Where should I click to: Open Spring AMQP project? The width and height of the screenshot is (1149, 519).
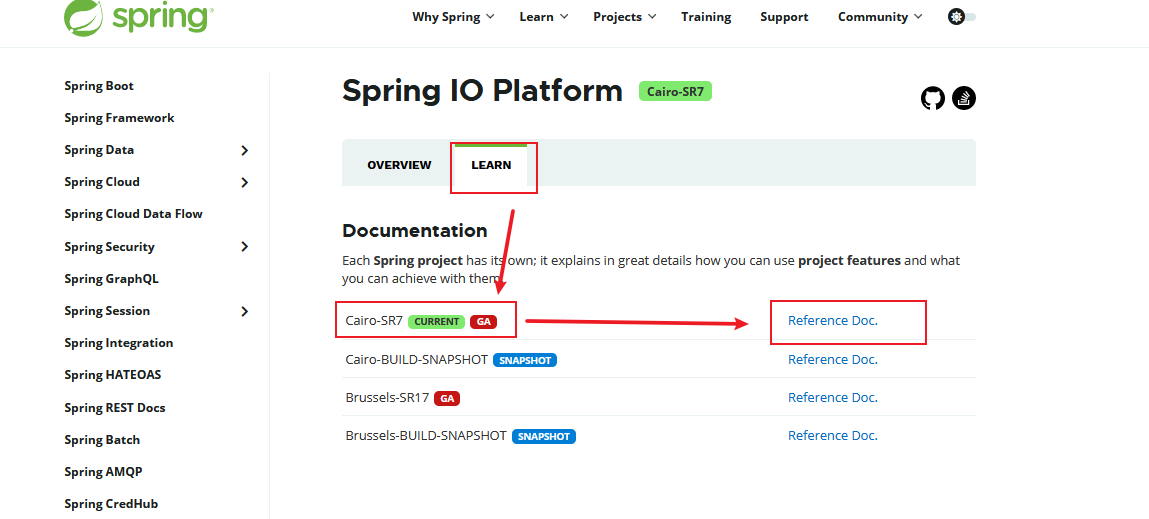[103, 472]
